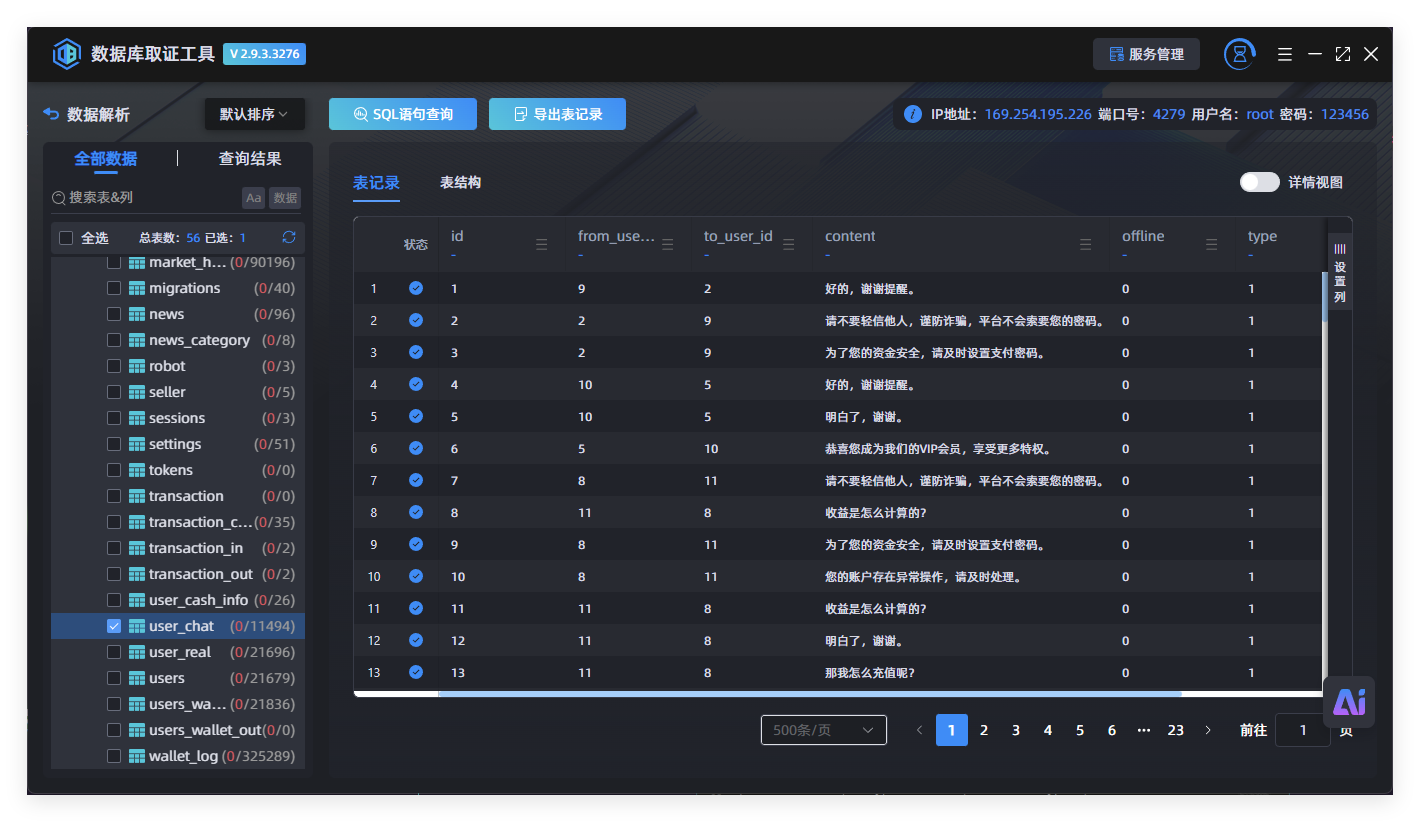Check the migrations table checkbox
This screenshot has width=1420, height=822.
click(114, 288)
